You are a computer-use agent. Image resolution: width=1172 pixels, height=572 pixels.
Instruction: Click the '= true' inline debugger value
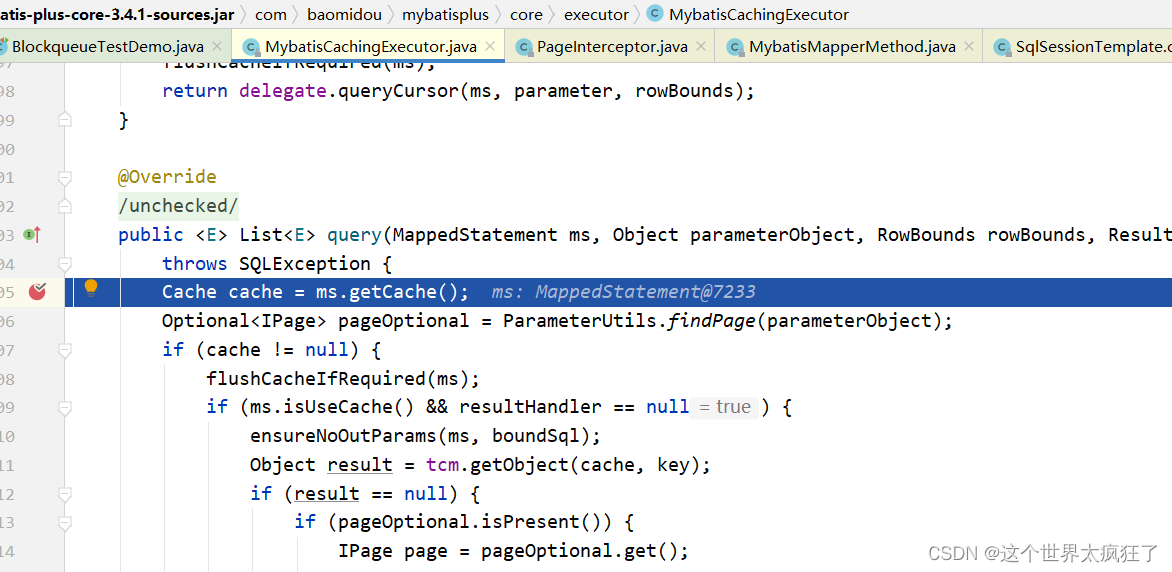[724, 408]
